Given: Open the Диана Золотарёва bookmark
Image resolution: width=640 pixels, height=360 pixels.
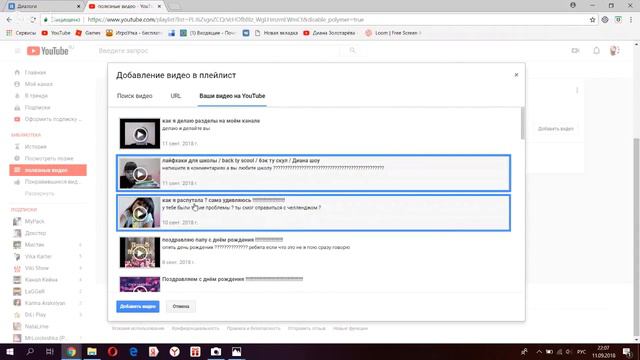Looking at the screenshot, I should pos(329,33).
